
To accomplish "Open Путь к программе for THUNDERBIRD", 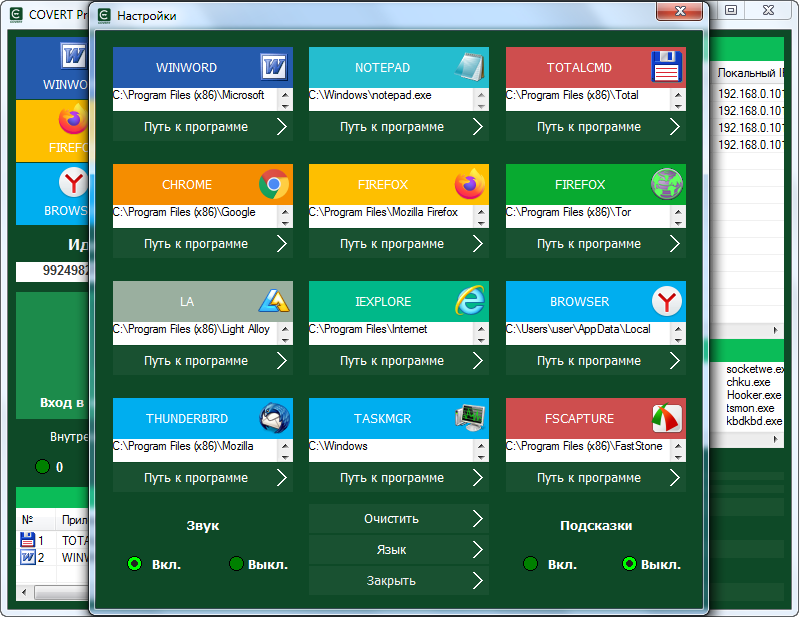I will tap(203, 478).
